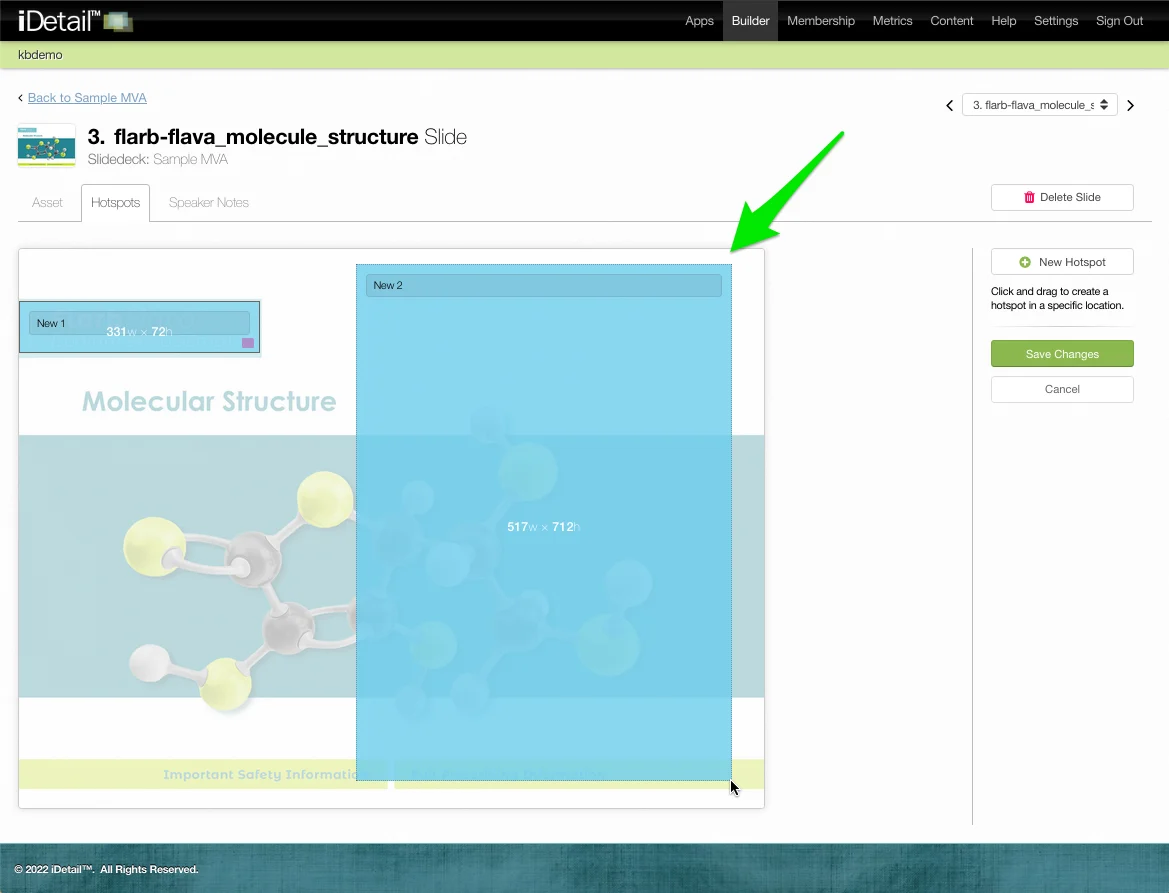This screenshot has height=893, width=1169.
Task: Sign Out of the account
Action: 1118,21
